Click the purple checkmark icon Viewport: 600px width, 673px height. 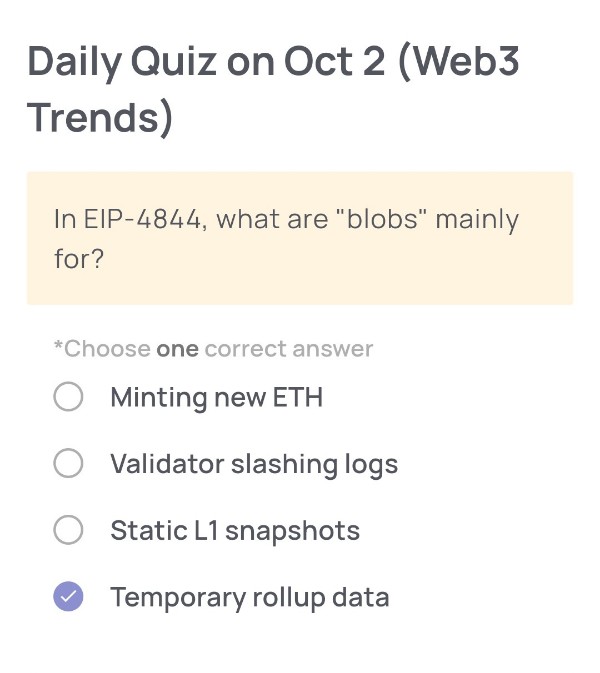[x=68, y=597]
